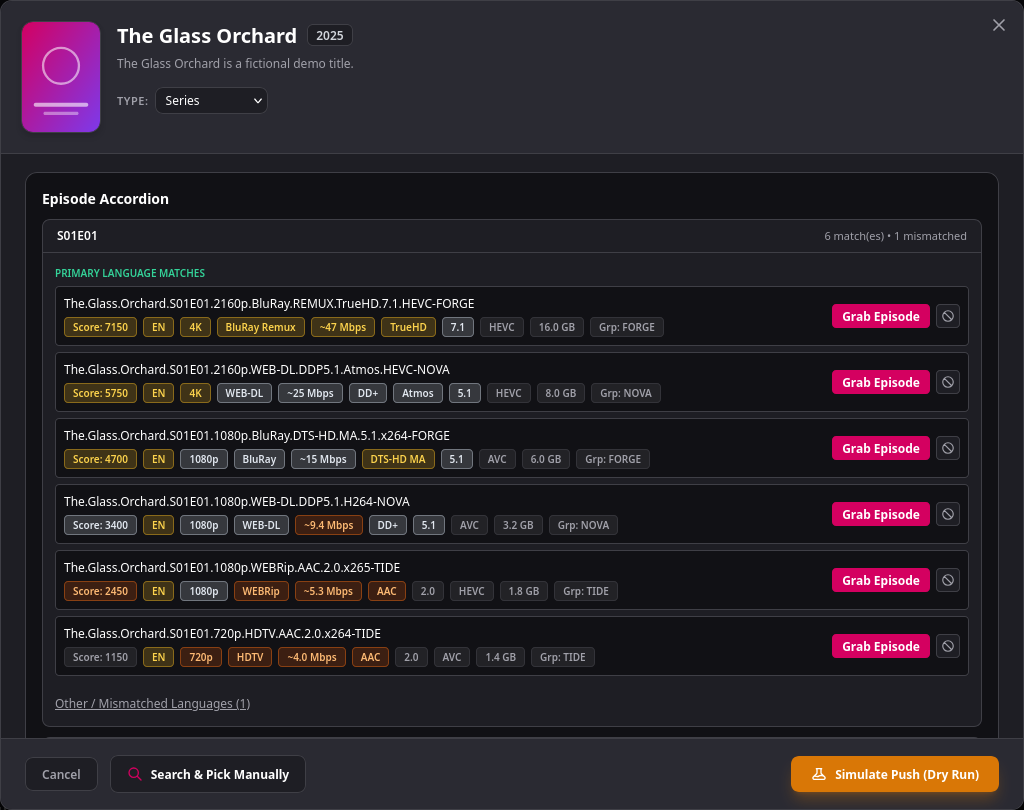The height and width of the screenshot is (810, 1024).
Task: Select the Score: 2450 badge
Action: pos(101,591)
